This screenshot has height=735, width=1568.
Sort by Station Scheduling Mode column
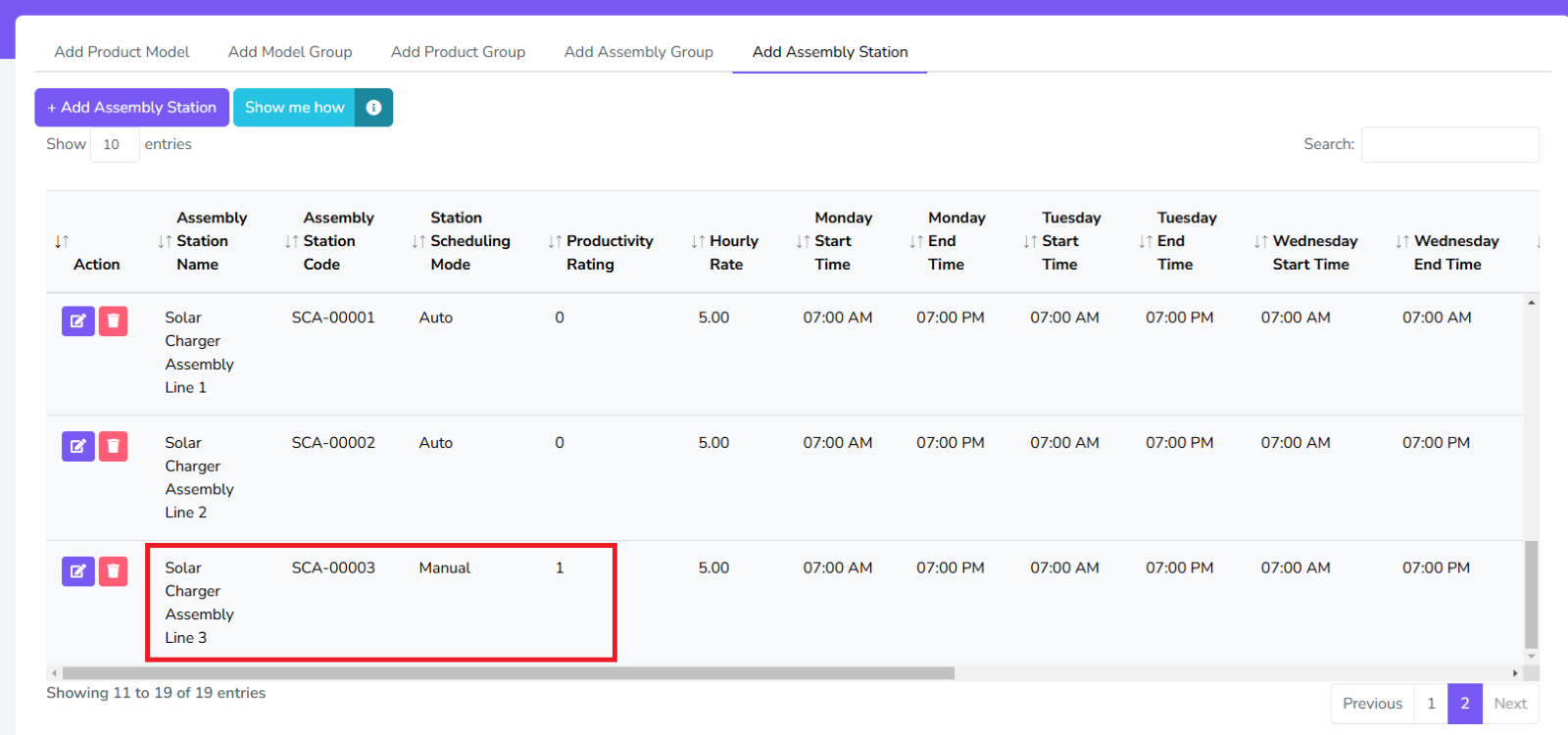point(469,241)
